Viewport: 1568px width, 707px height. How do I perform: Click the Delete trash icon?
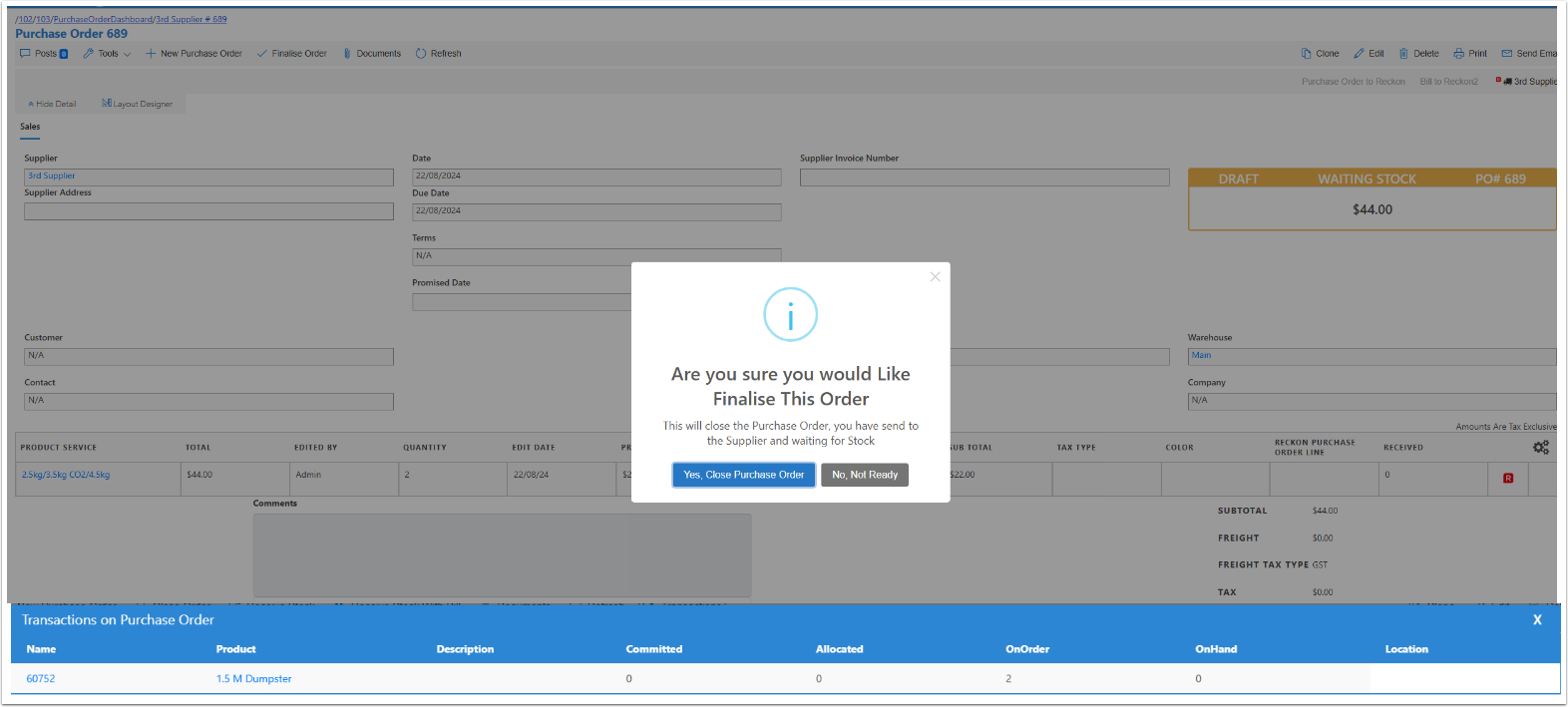[1403, 54]
